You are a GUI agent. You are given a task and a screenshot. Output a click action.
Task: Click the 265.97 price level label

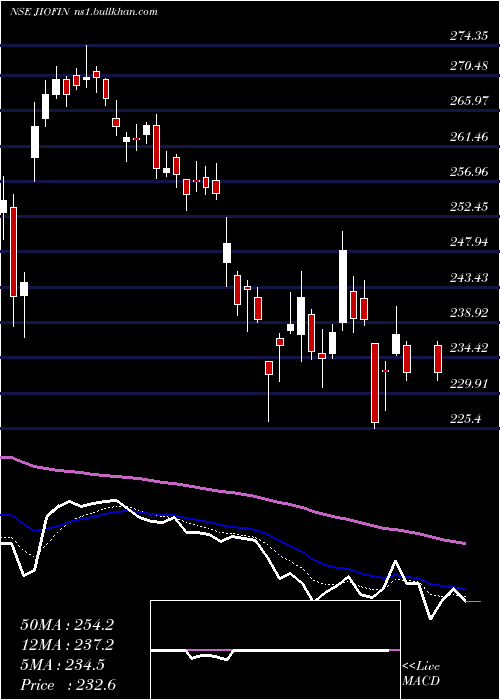[469, 101]
